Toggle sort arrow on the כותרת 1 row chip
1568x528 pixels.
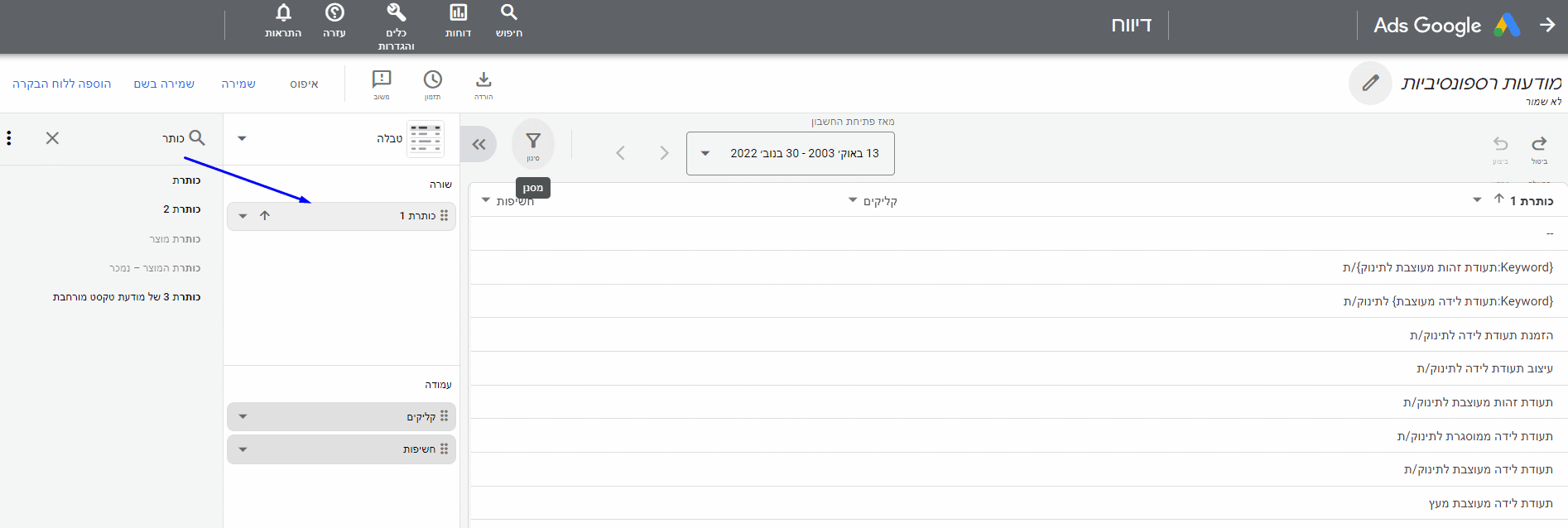tap(265, 216)
